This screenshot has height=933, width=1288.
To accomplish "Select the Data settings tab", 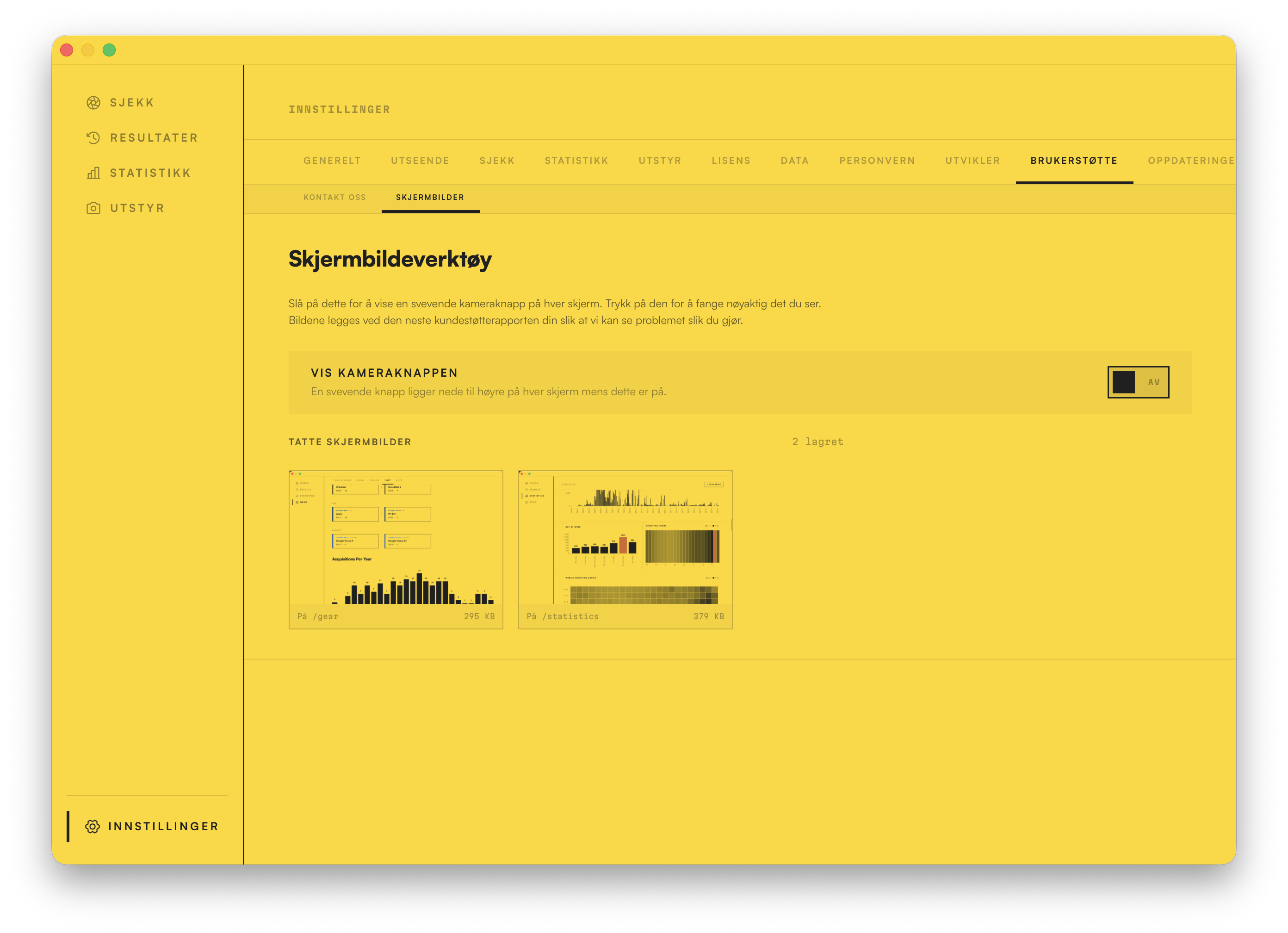I will [x=794, y=161].
